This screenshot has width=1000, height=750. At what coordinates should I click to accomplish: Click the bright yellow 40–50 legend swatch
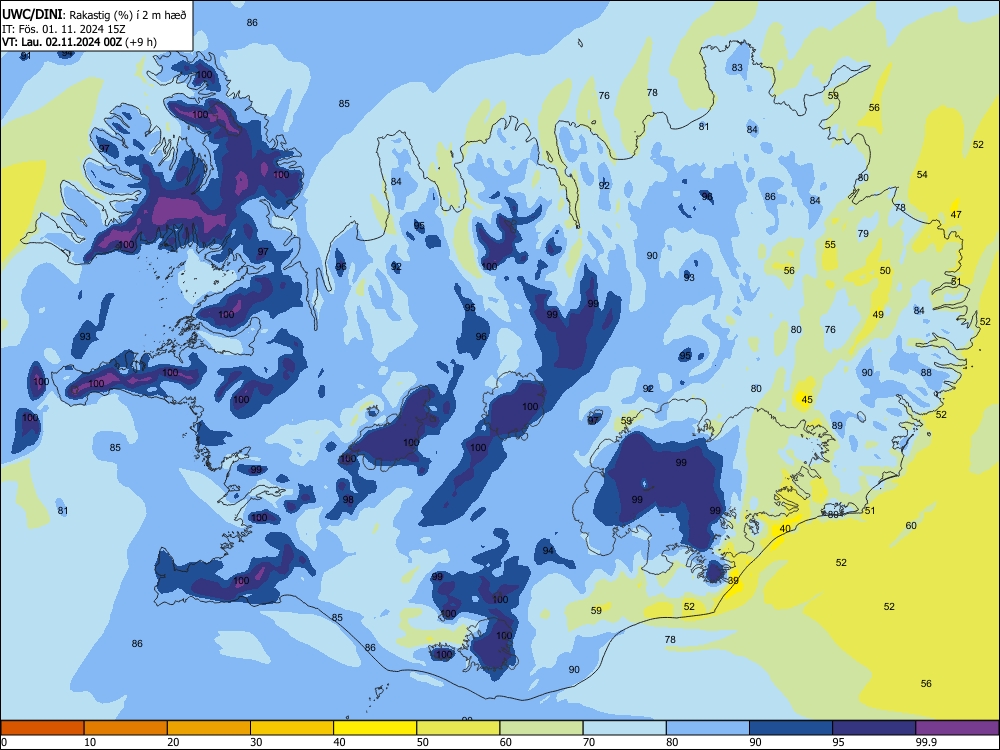(375, 728)
